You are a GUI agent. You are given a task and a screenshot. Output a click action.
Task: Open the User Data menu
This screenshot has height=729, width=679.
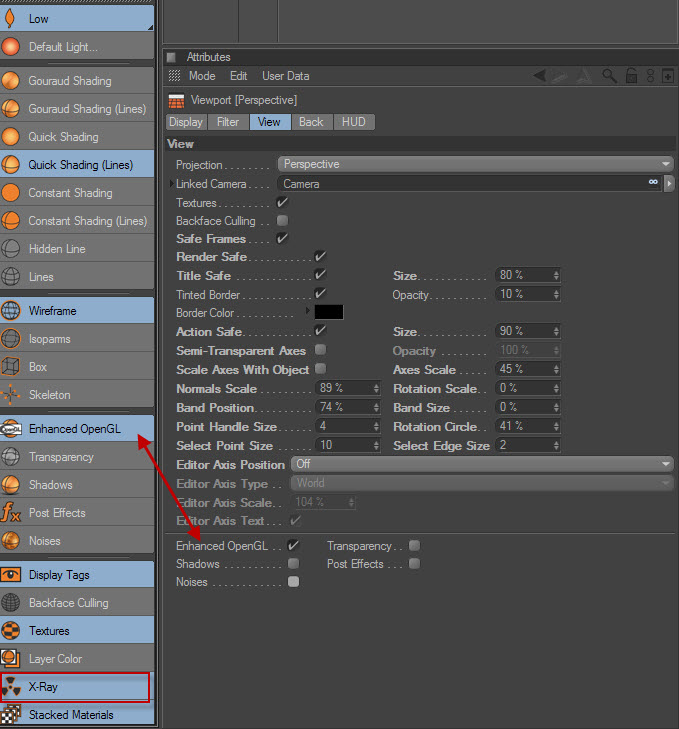pyautogui.click(x=286, y=76)
